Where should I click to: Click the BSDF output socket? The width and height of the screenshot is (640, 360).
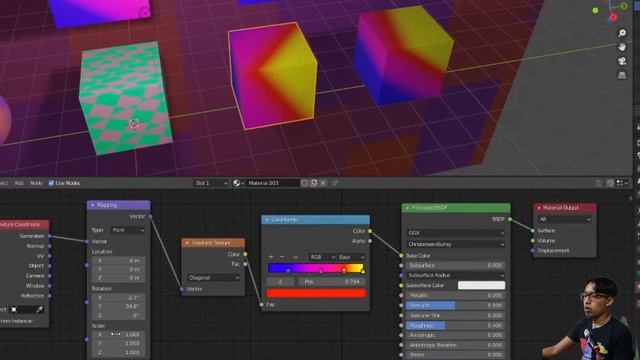click(x=510, y=220)
